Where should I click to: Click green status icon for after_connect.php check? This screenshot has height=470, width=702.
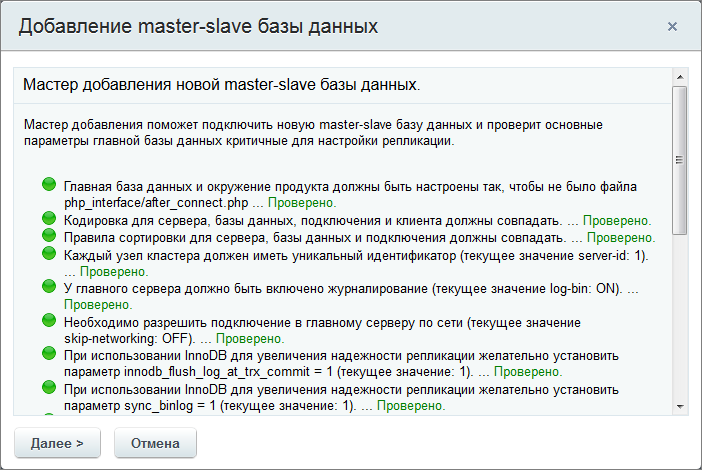coord(49,184)
